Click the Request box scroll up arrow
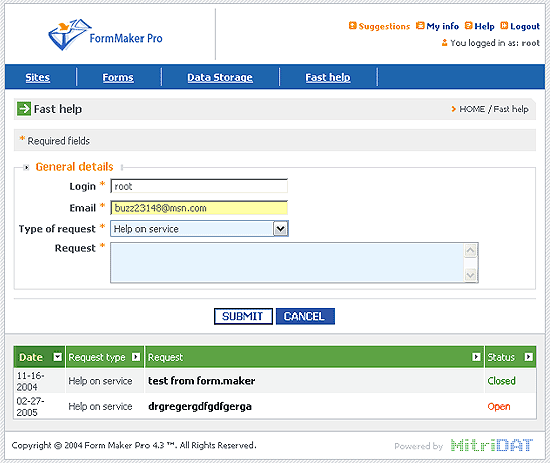550x463 pixels. click(x=470, y=250)
